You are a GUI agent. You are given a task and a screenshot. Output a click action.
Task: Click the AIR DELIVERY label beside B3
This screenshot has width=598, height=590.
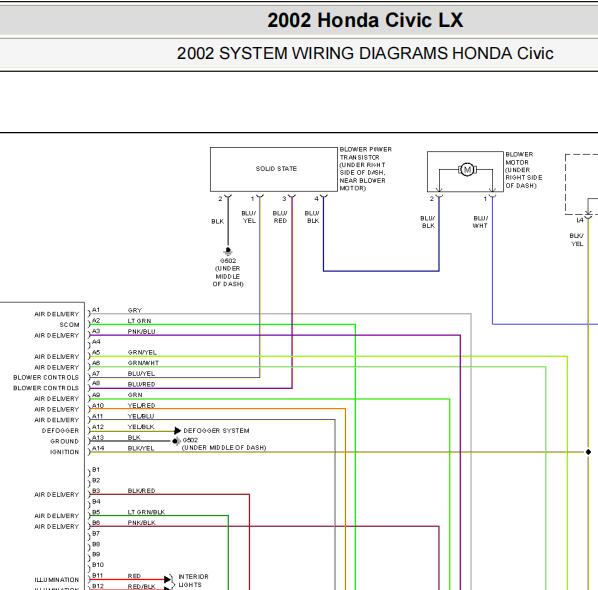56,495
